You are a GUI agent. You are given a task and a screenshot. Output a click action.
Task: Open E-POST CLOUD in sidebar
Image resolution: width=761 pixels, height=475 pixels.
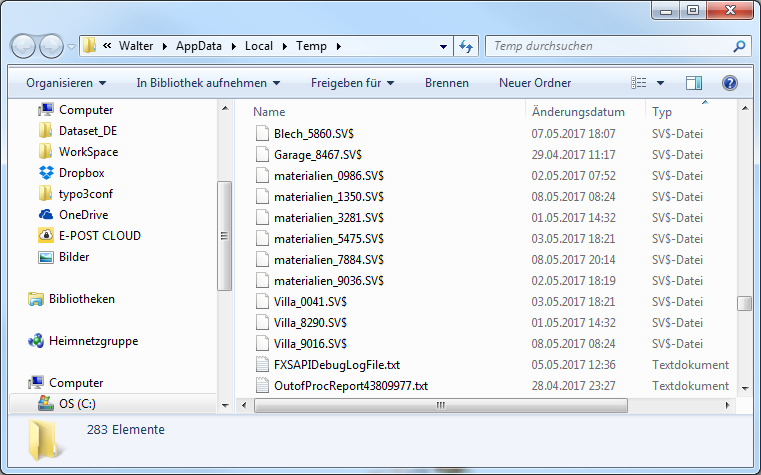(x=99, y=236)
